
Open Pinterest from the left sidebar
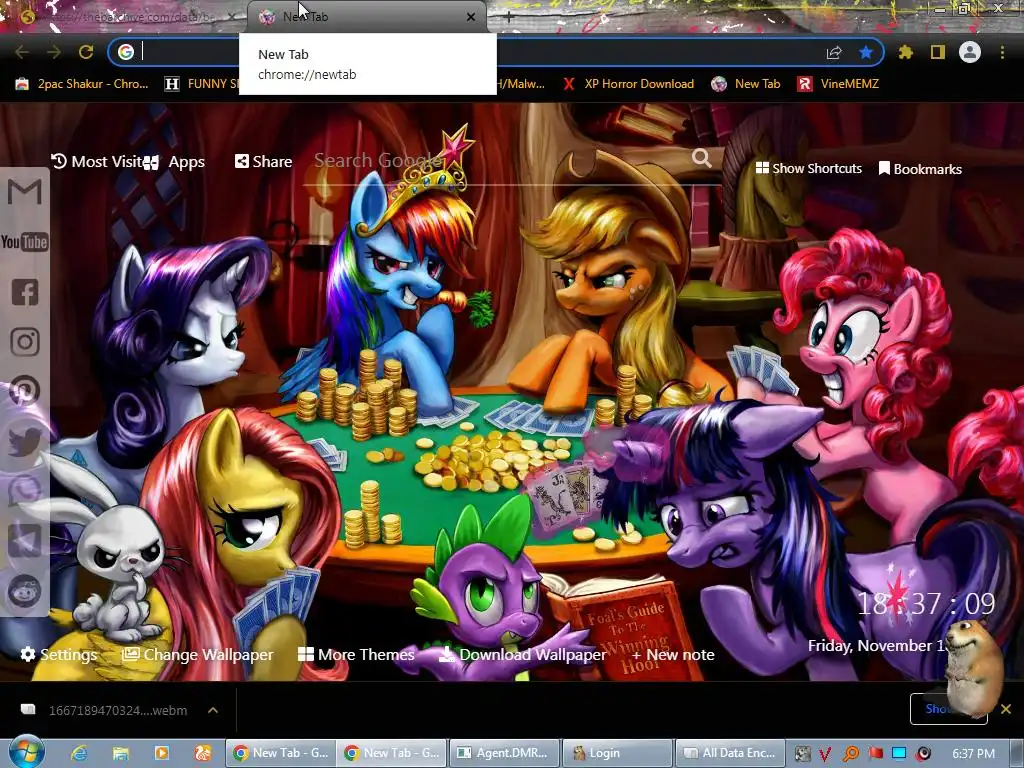[x=25, y=391]
